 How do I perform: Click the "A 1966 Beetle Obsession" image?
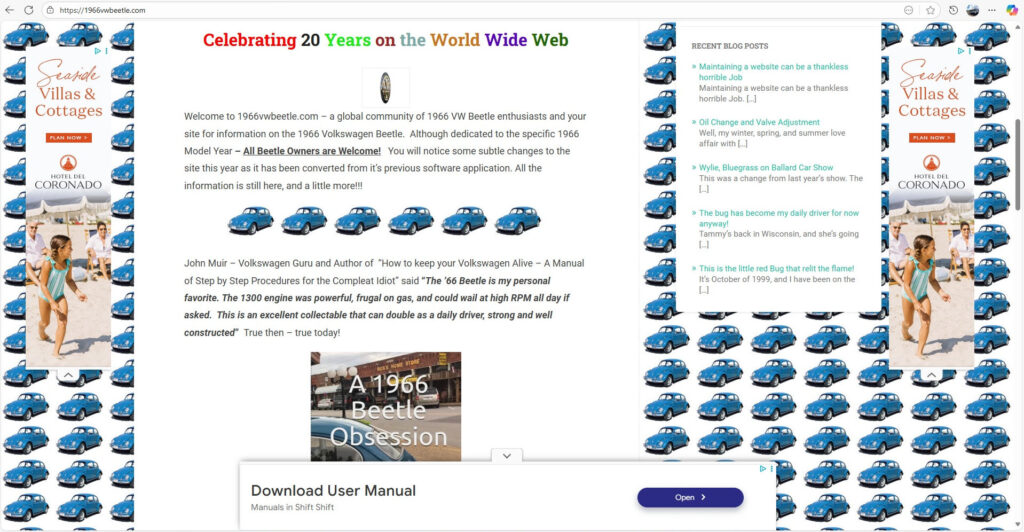tap(386, 406)
